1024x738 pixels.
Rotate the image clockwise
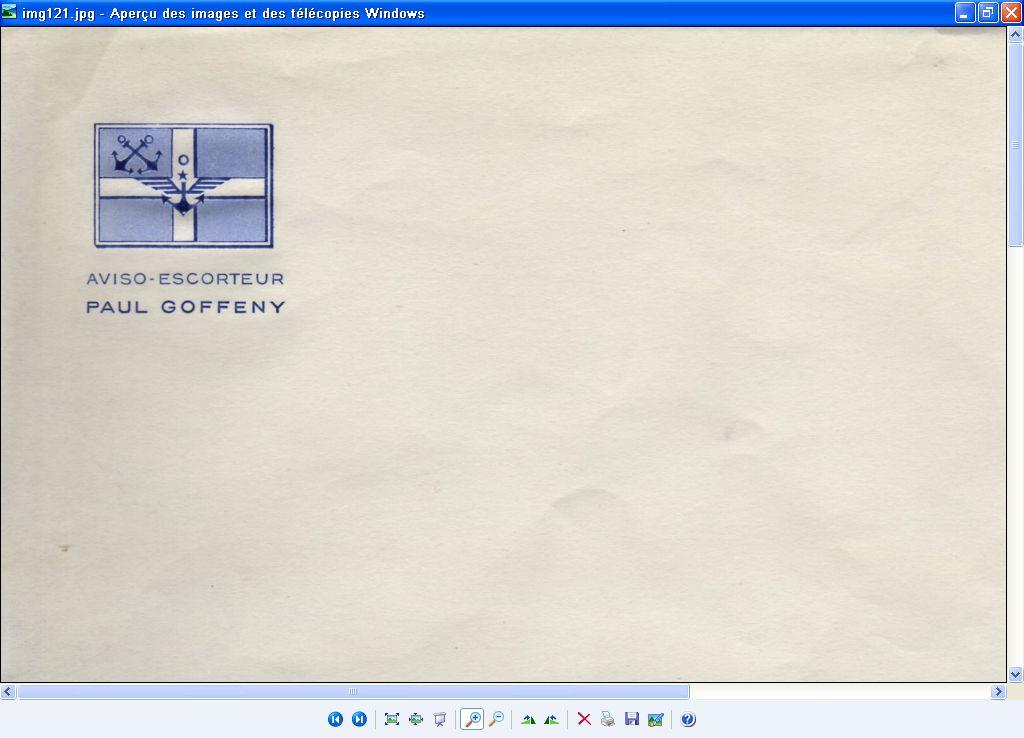(528, 719)
